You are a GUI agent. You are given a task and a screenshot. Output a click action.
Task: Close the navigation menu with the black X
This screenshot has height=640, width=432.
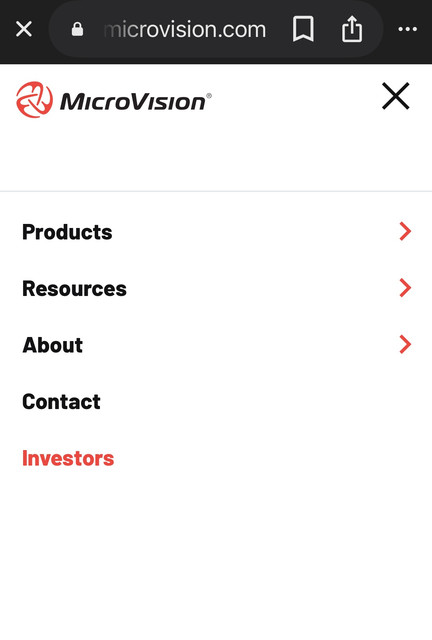tap(395, 96)
